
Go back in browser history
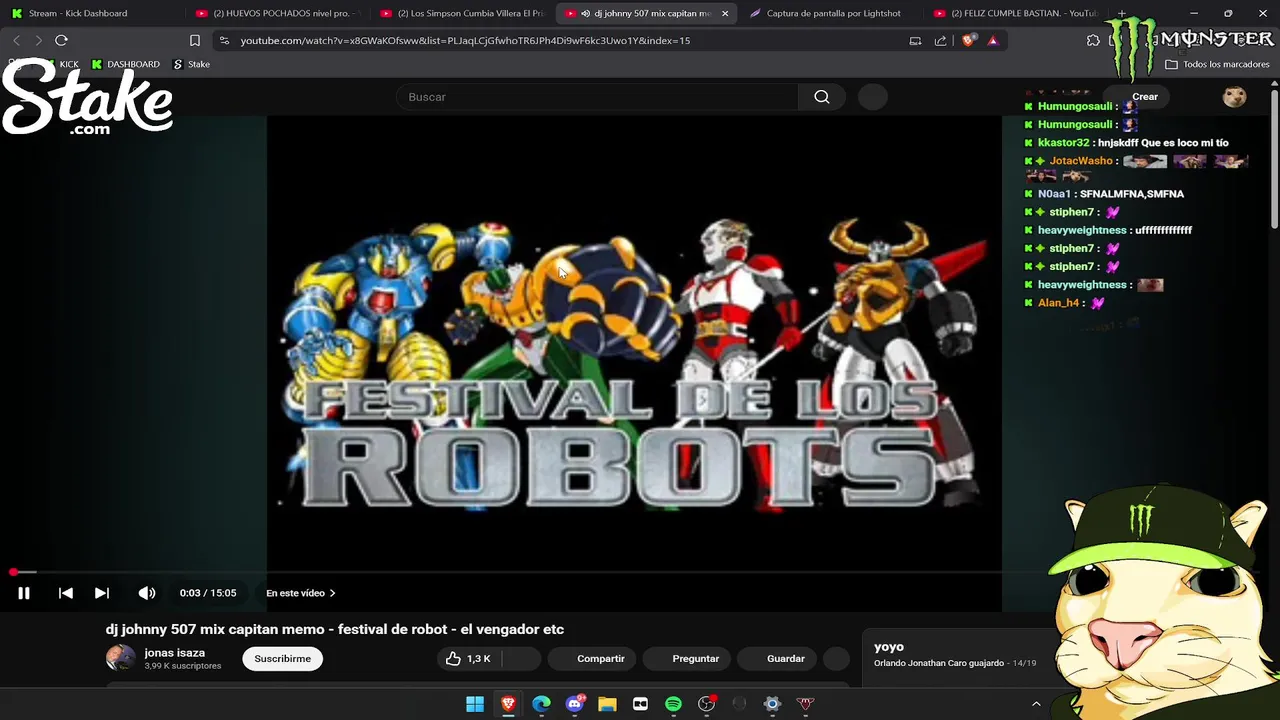point(16,40)
